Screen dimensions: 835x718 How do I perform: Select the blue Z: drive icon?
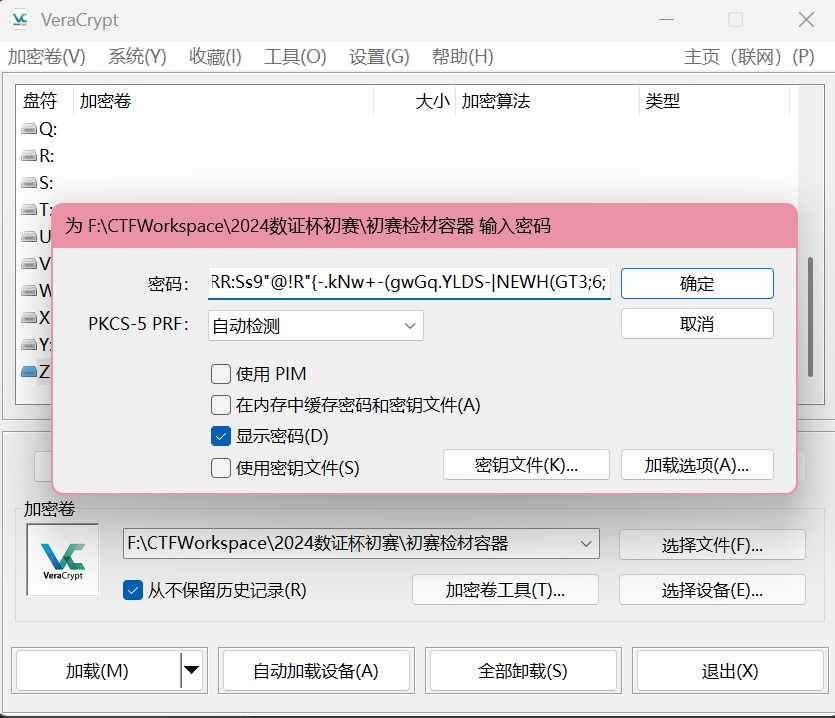click(29, 371)
